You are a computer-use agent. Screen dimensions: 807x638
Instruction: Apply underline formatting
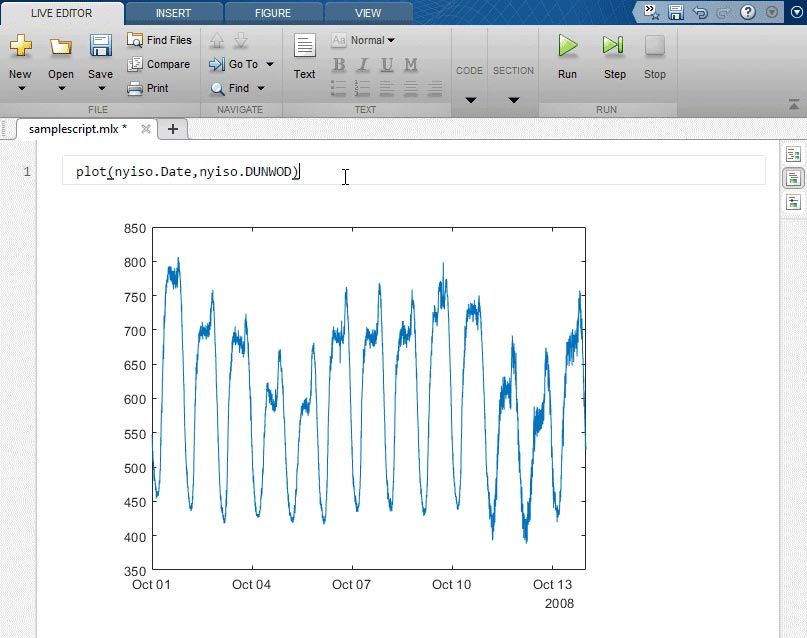tap(386, 64)
